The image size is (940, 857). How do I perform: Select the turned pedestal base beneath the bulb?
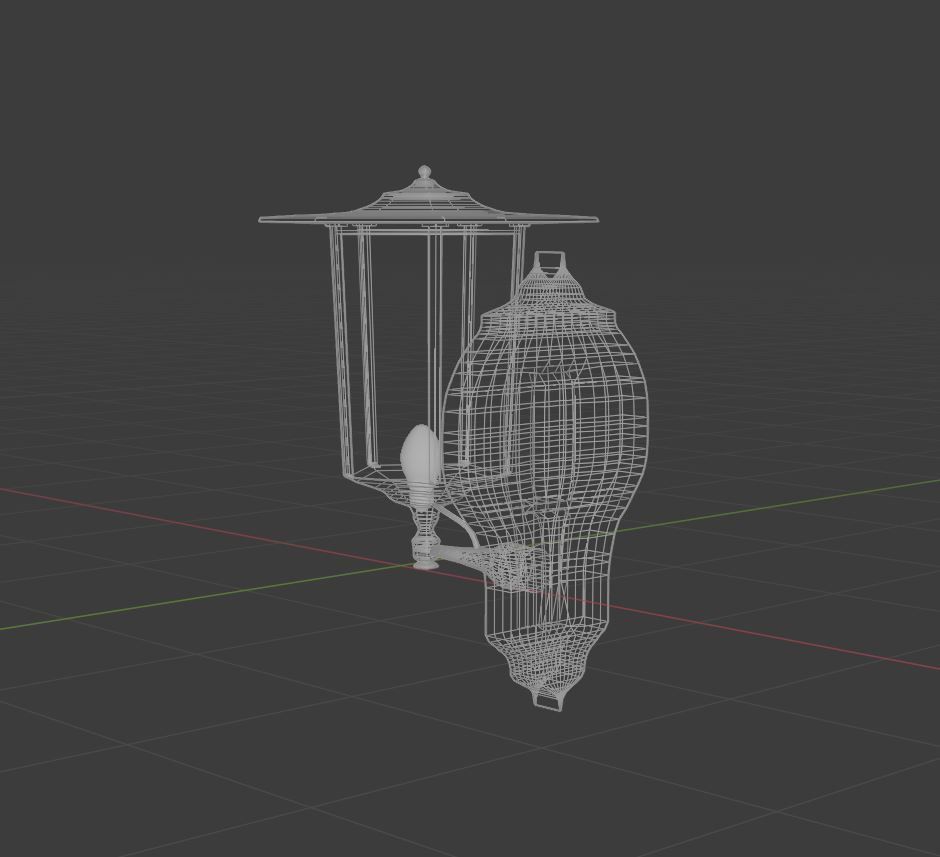[x=424, y=536]
